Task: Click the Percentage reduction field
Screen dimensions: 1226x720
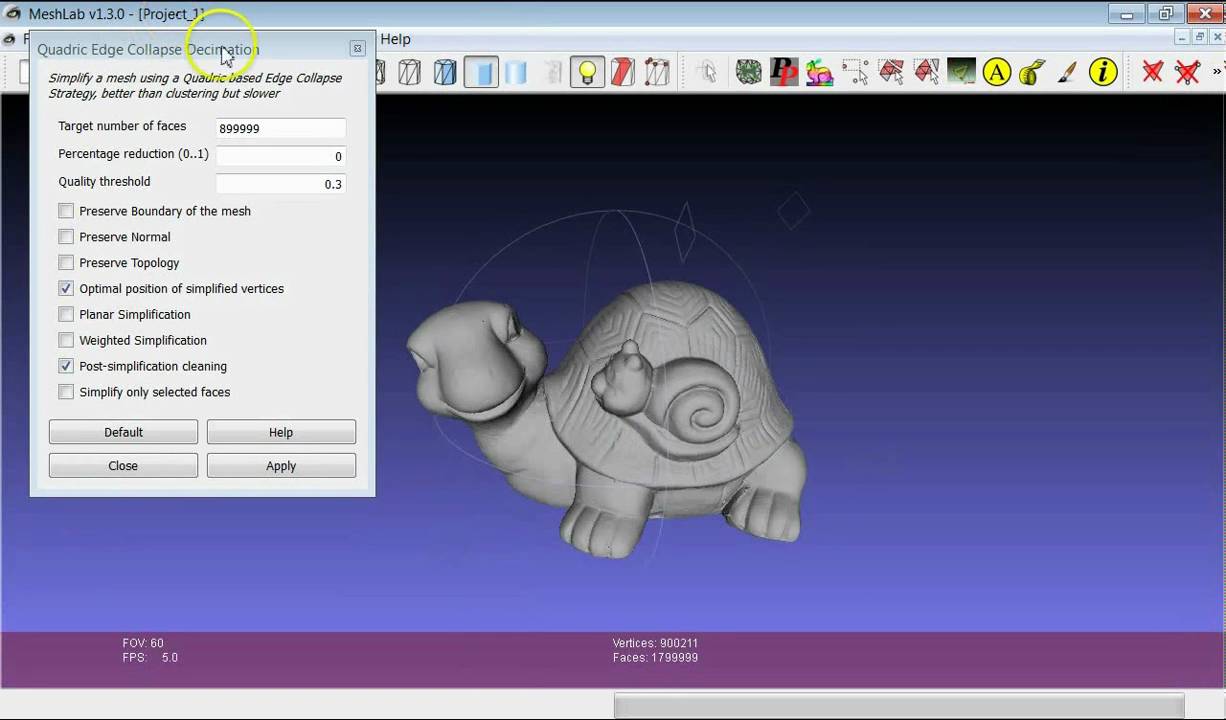Action: click(281, 156)
